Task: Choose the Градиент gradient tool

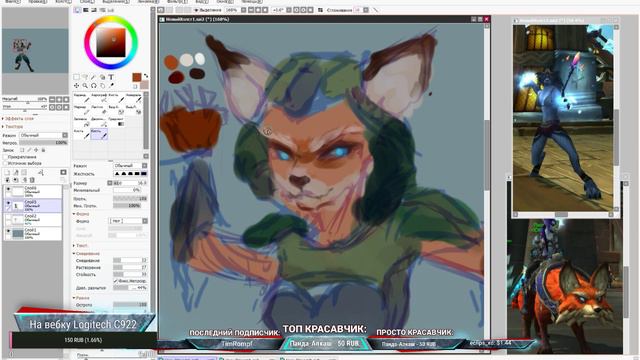Action: point(116,122)
